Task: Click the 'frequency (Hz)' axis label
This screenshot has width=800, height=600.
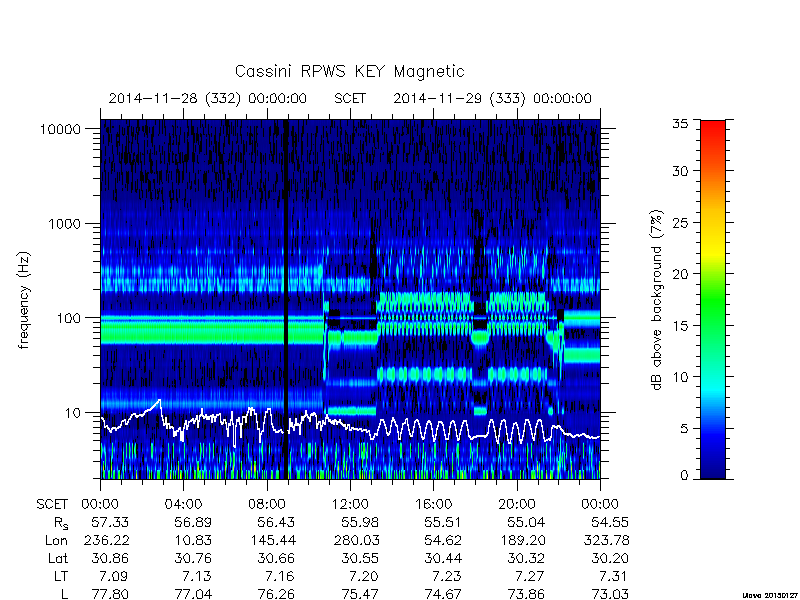Action: pos(24,301)
